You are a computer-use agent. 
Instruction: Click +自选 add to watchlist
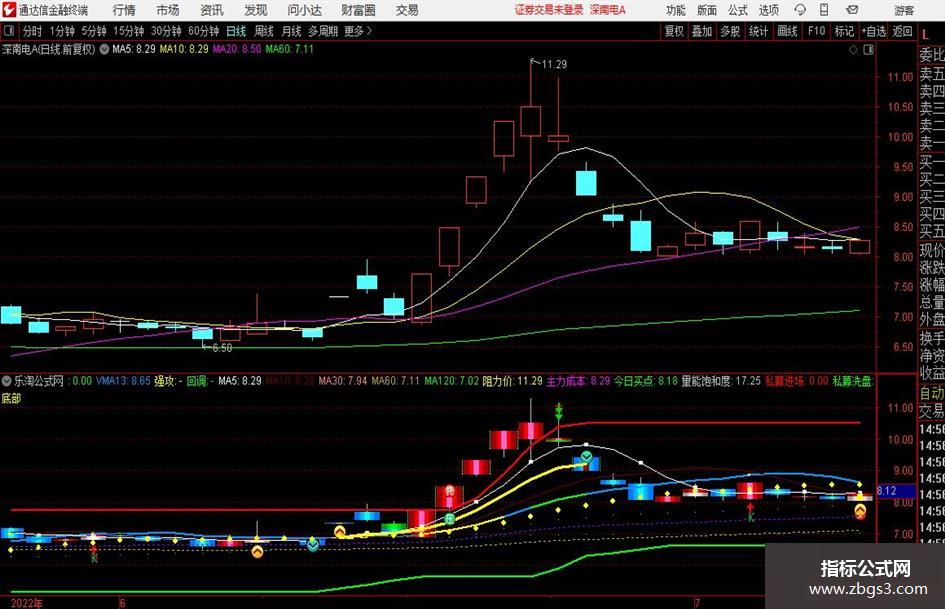(874, 31)
